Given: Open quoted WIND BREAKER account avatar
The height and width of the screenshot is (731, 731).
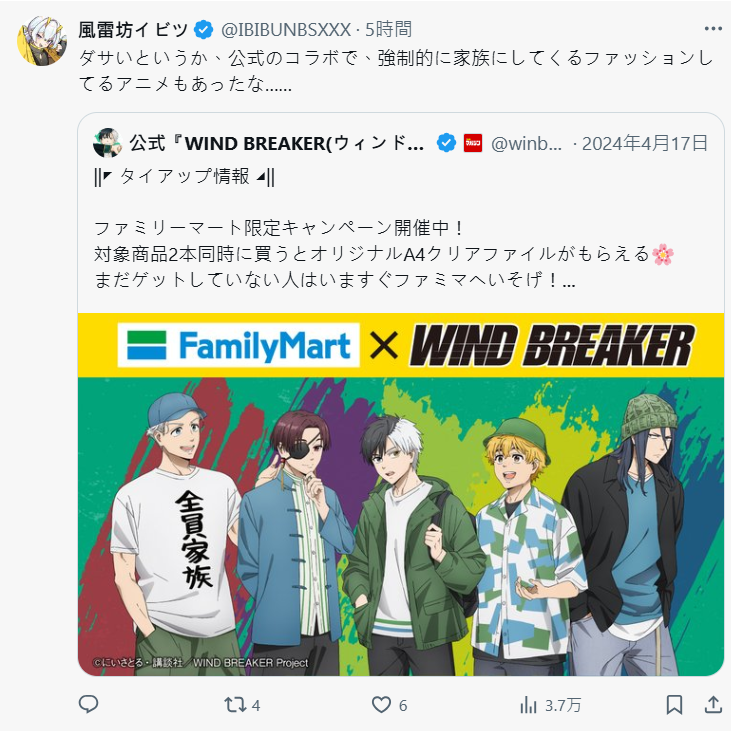Looking at the screenshot, I should pos(107,143).
